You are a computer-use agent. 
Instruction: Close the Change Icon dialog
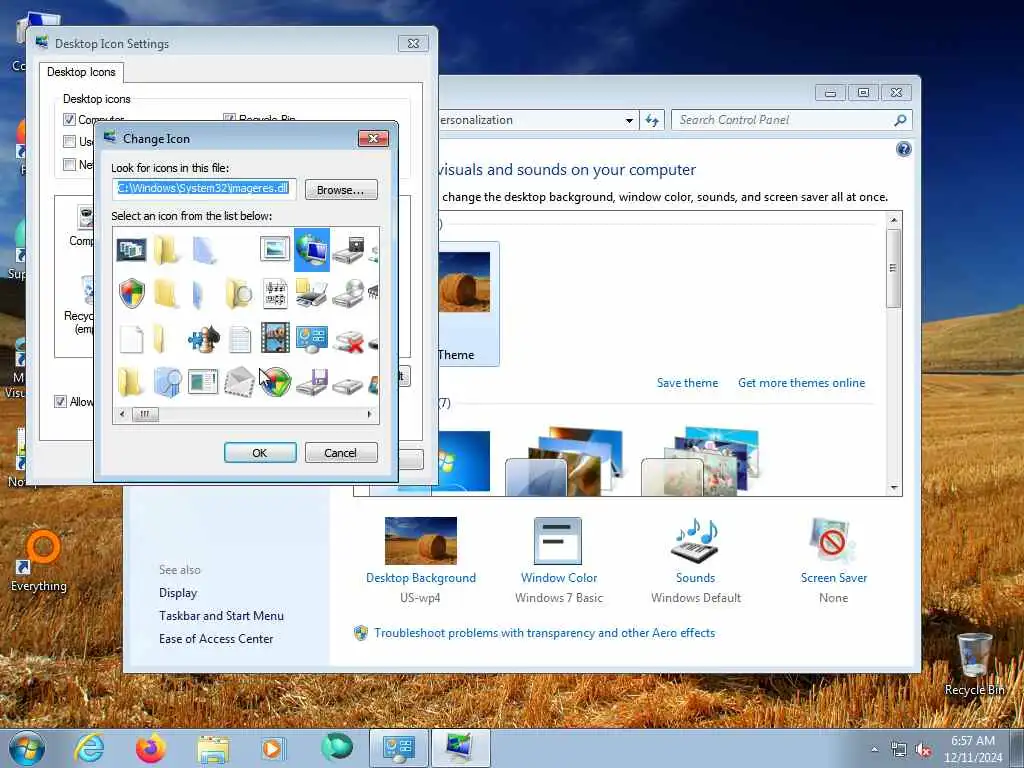tap(374, 138)
